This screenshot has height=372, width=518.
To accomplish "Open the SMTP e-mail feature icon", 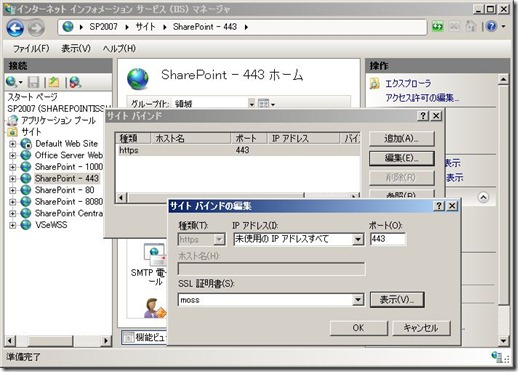I will [154, 256].
